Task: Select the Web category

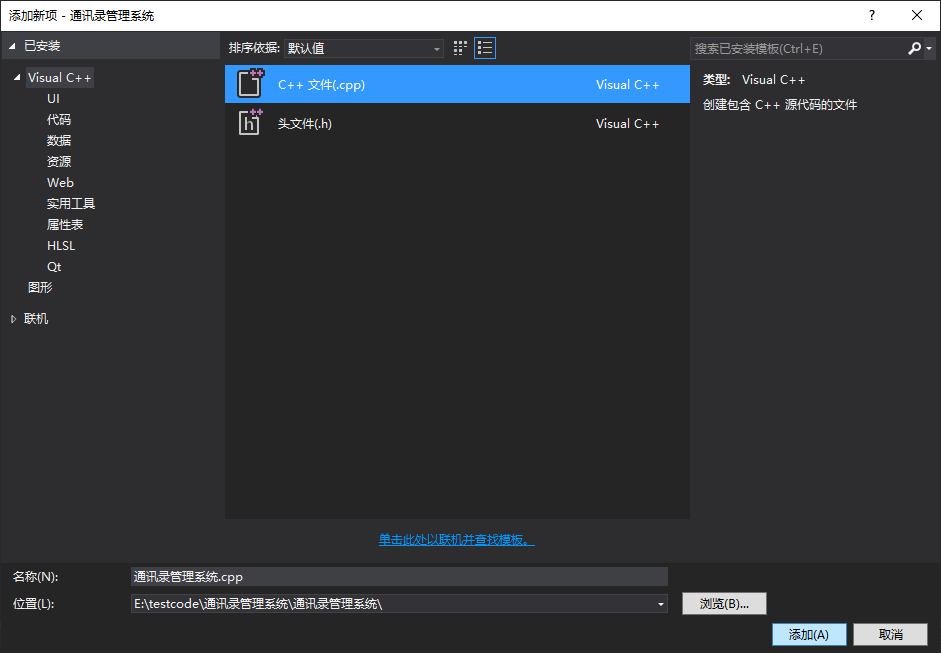Action: click(x=60, y=182)
